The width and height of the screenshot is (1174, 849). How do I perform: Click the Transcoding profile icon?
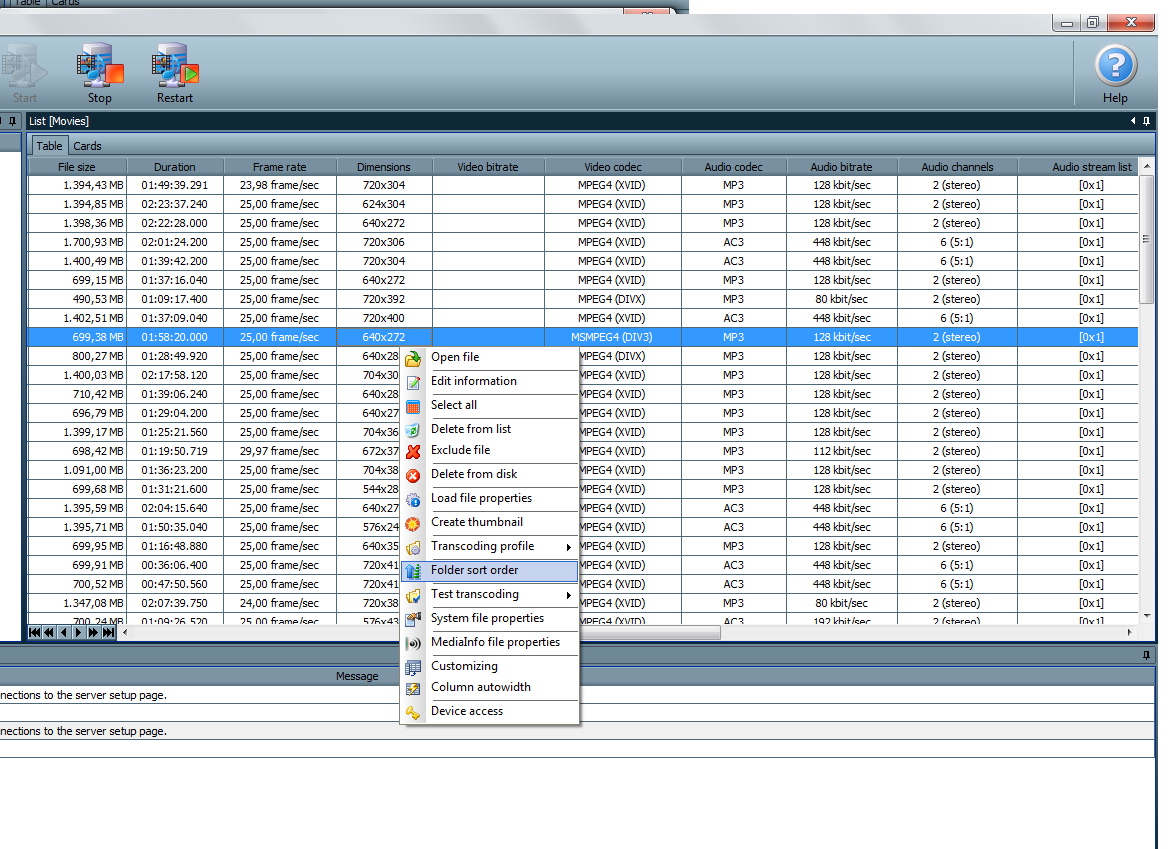[413, 547]
